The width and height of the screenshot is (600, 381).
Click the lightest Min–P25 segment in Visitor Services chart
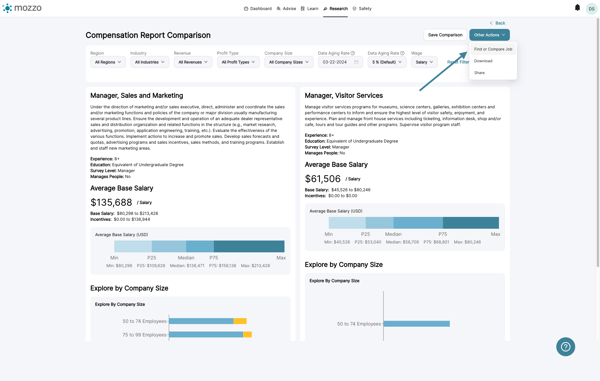click(347, 223)
